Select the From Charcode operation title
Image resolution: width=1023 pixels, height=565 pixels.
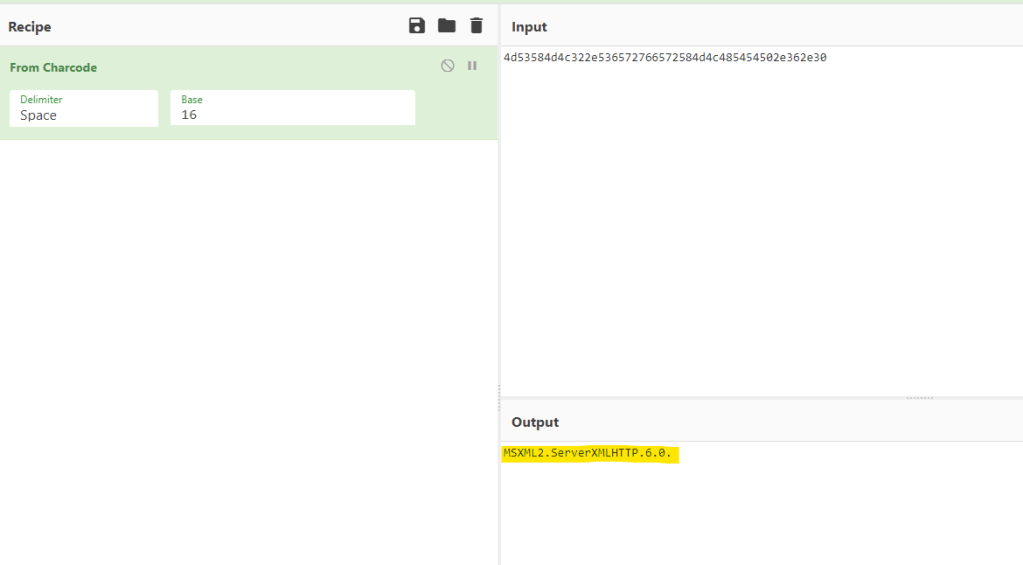coord(53,68)
